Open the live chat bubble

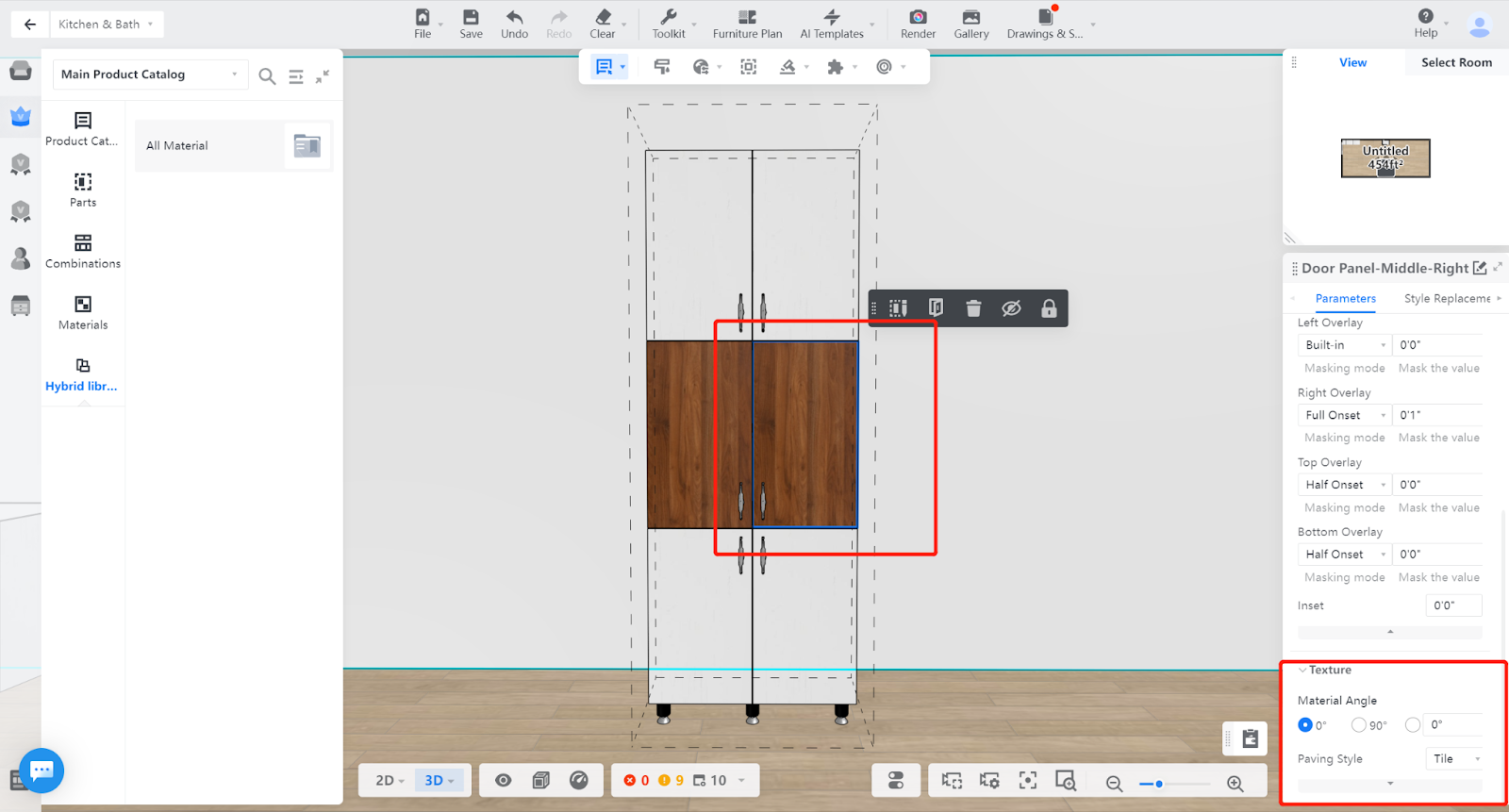[x=41, y=771]
